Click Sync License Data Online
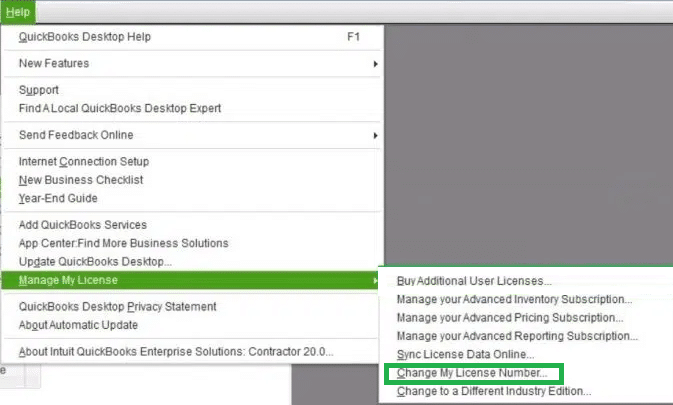This screenshot has width=673, height=405. point(465,355)
